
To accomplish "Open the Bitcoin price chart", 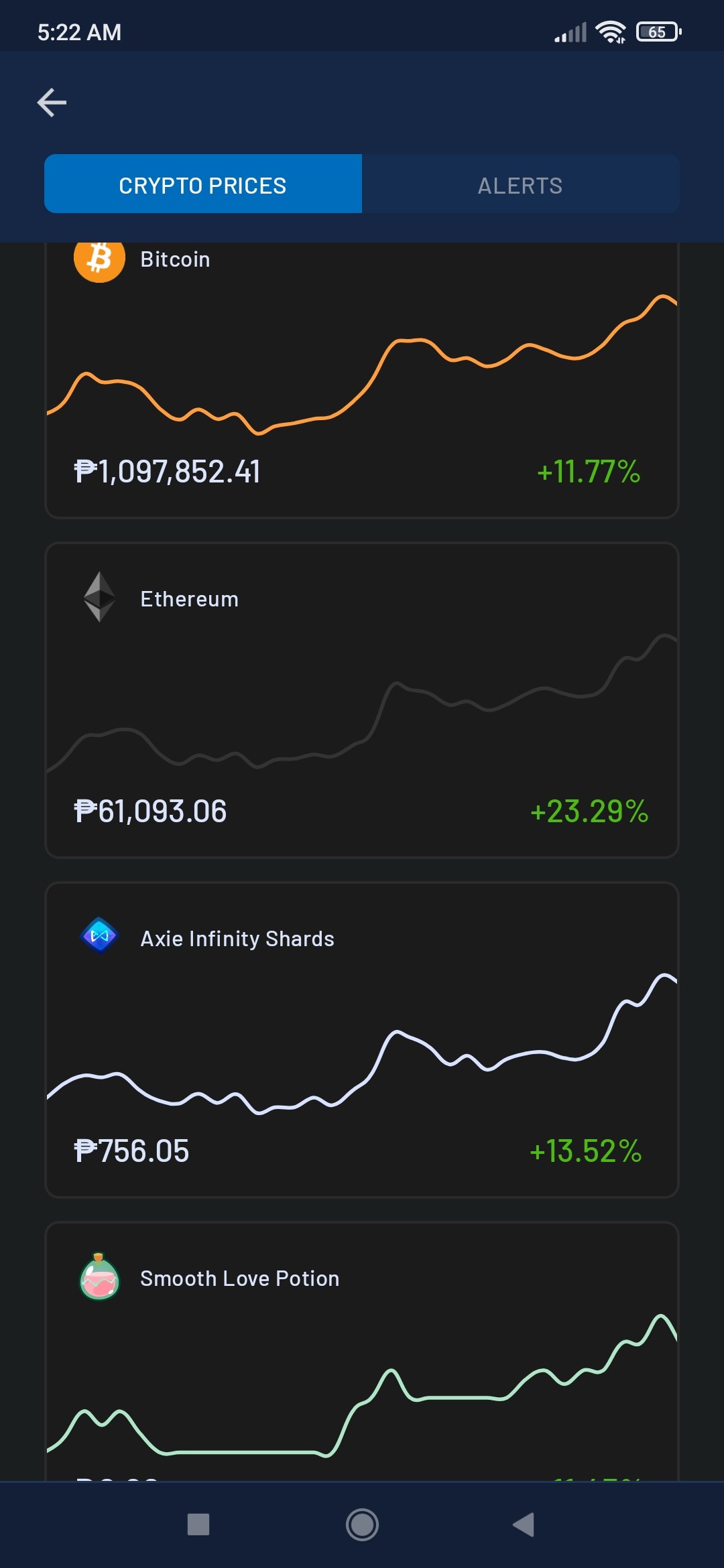I will pos(362,365).
